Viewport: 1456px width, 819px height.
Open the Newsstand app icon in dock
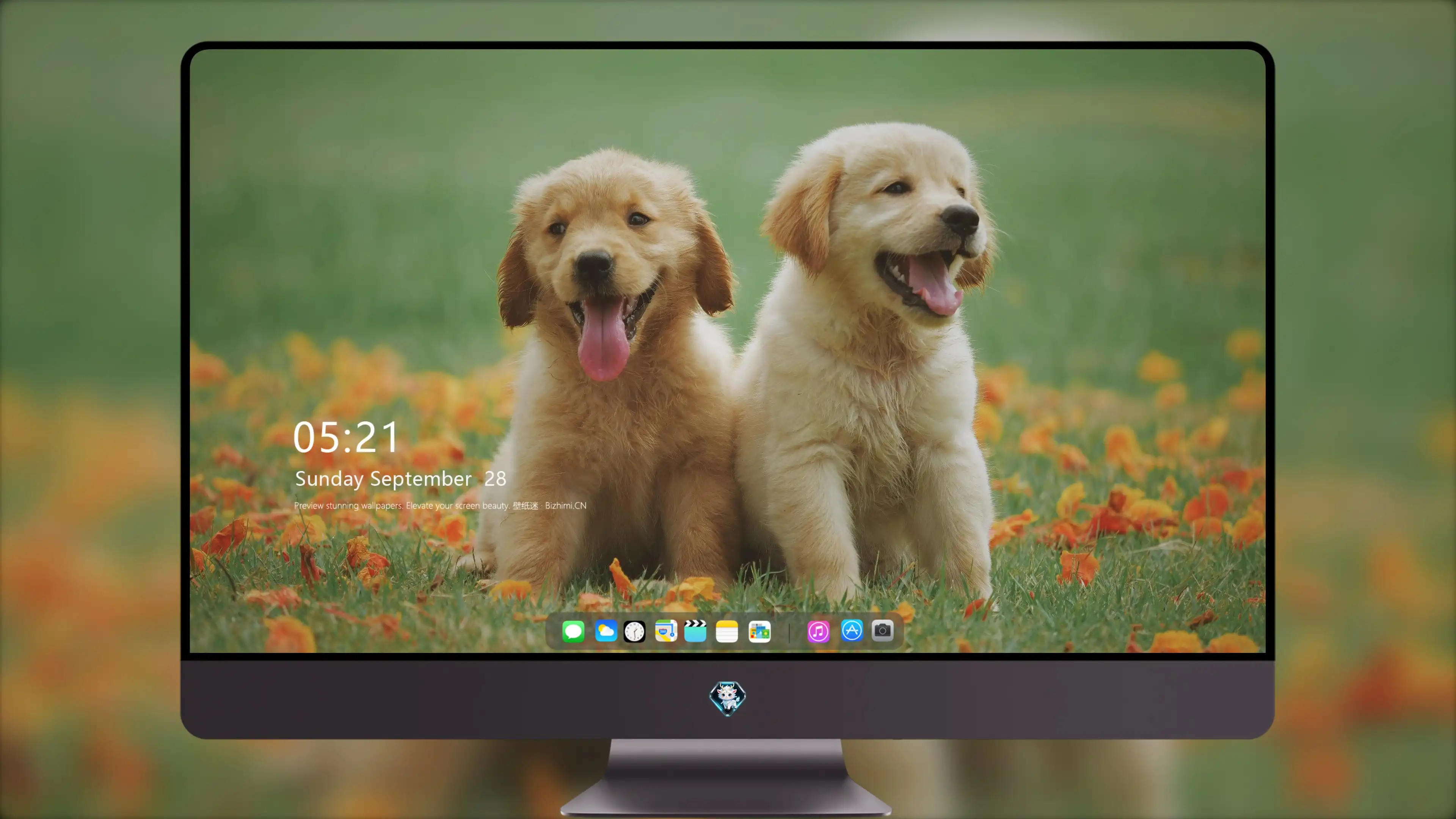(759, 631)
